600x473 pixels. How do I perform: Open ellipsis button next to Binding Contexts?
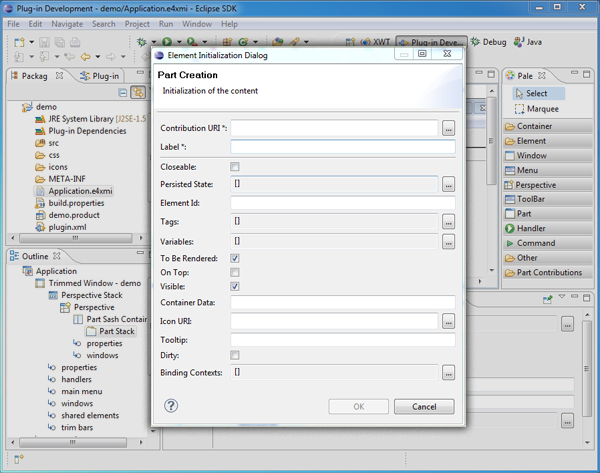tap(449, 372)
